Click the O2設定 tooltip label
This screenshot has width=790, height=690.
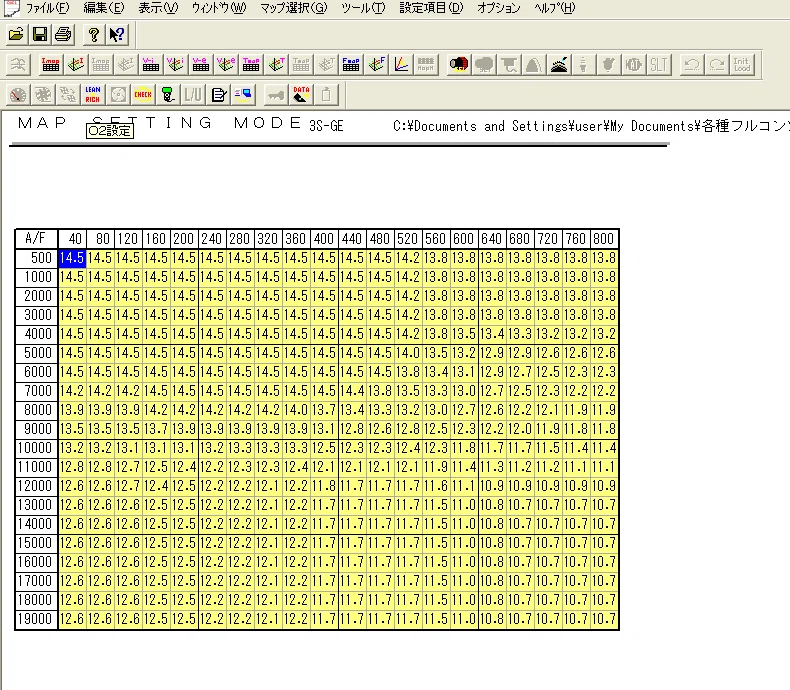pyautogui.click(x=110, y=131)
